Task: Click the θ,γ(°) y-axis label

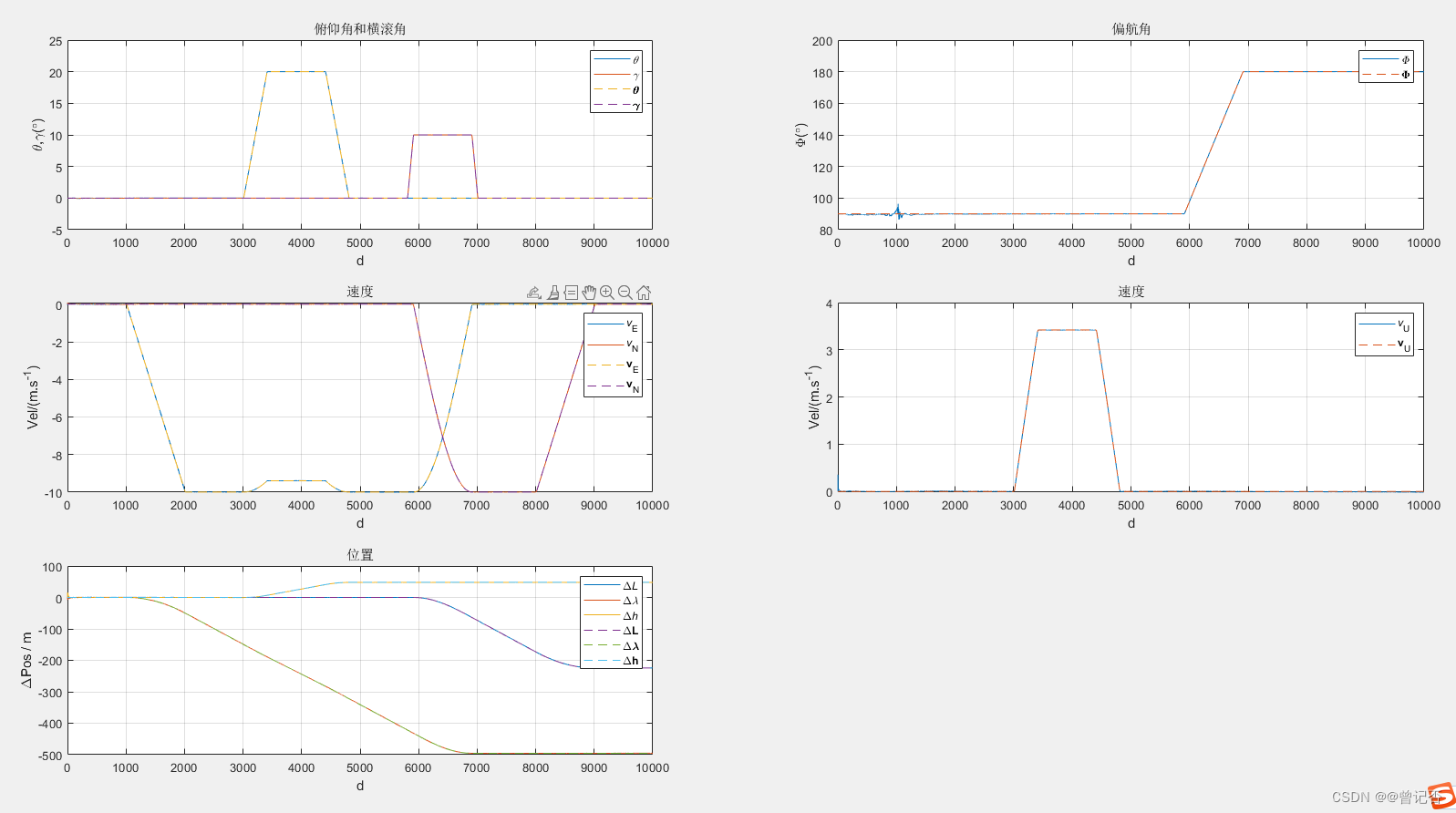Action: pyautogui.click(x=38, y=135)
